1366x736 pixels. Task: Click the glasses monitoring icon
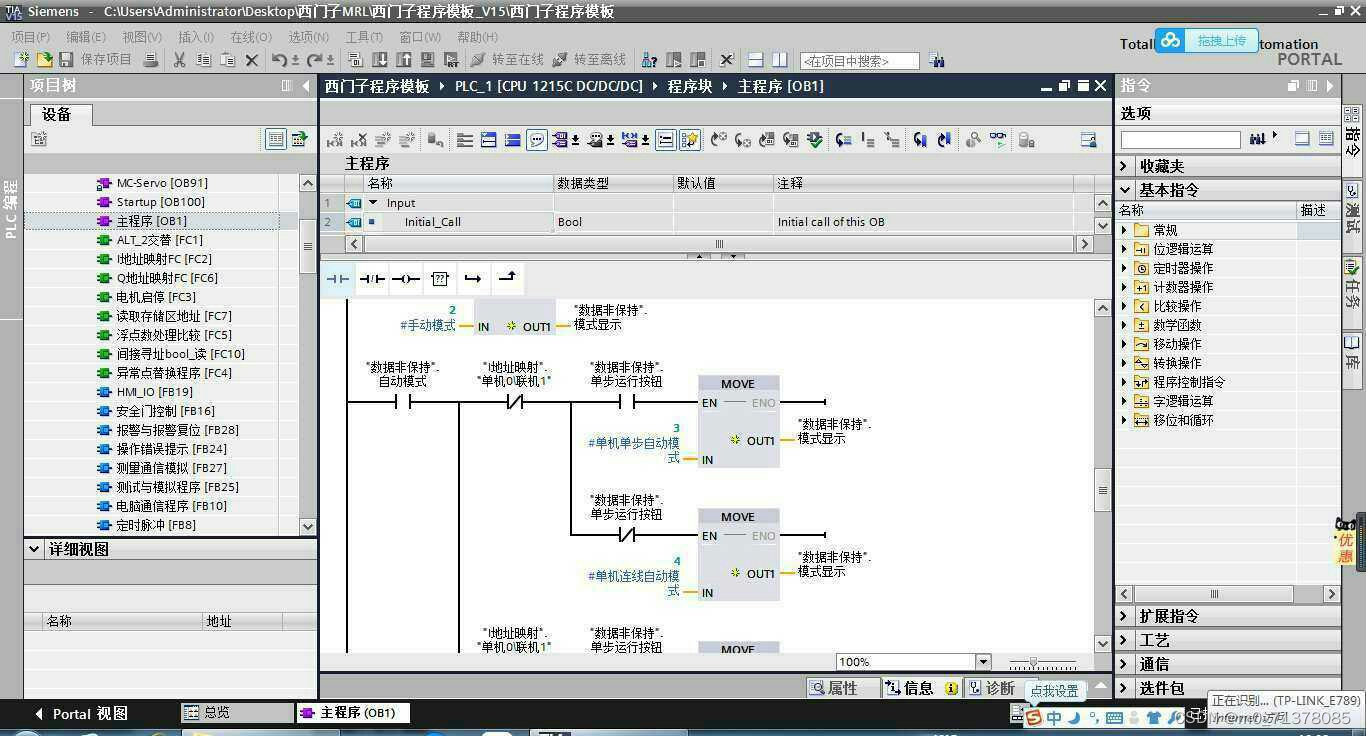tap(998, 140)
